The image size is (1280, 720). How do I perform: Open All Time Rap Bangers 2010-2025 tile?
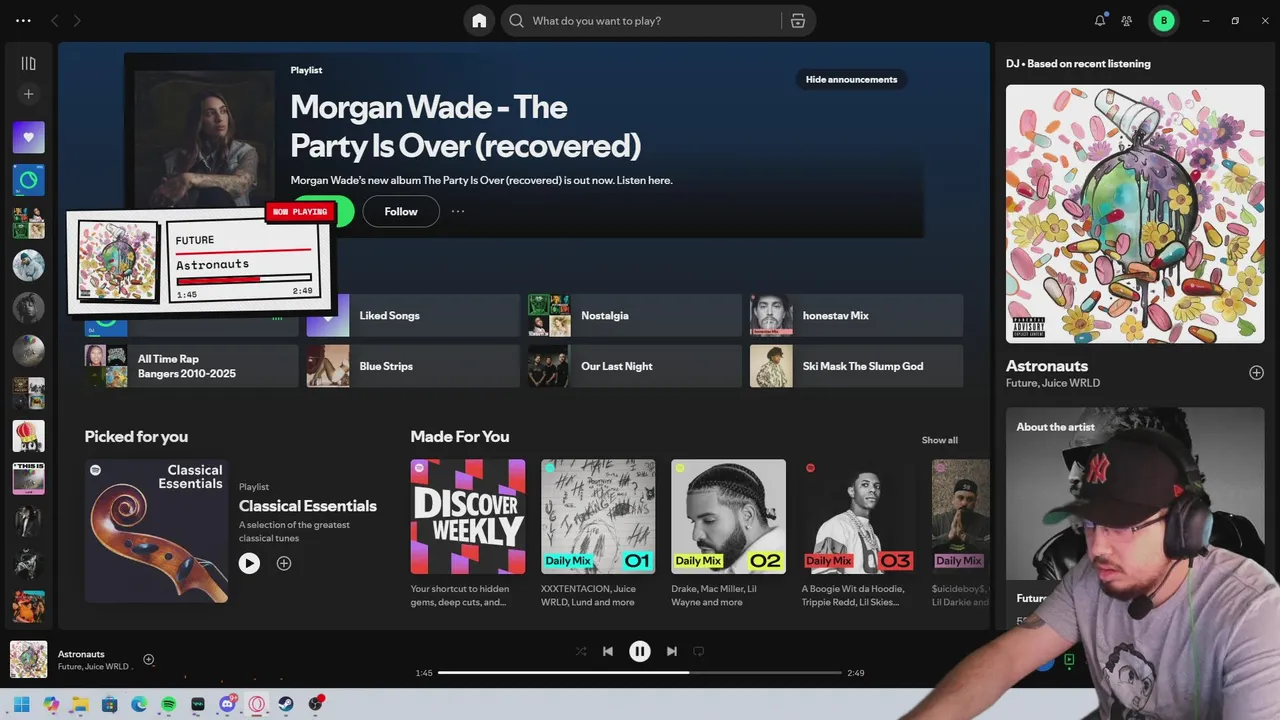point(191,366)
